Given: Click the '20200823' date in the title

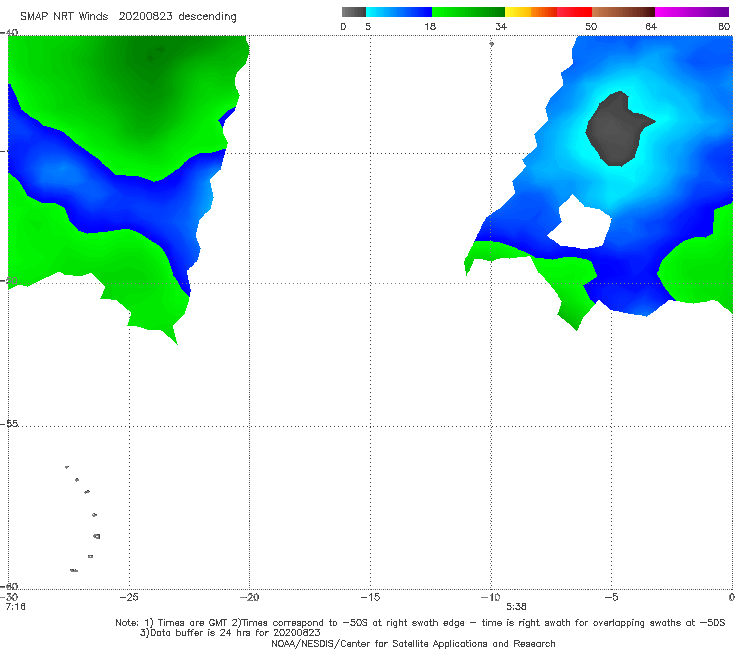Looking at the screenshot, I should pyautogui.click(x=145, y=16).
